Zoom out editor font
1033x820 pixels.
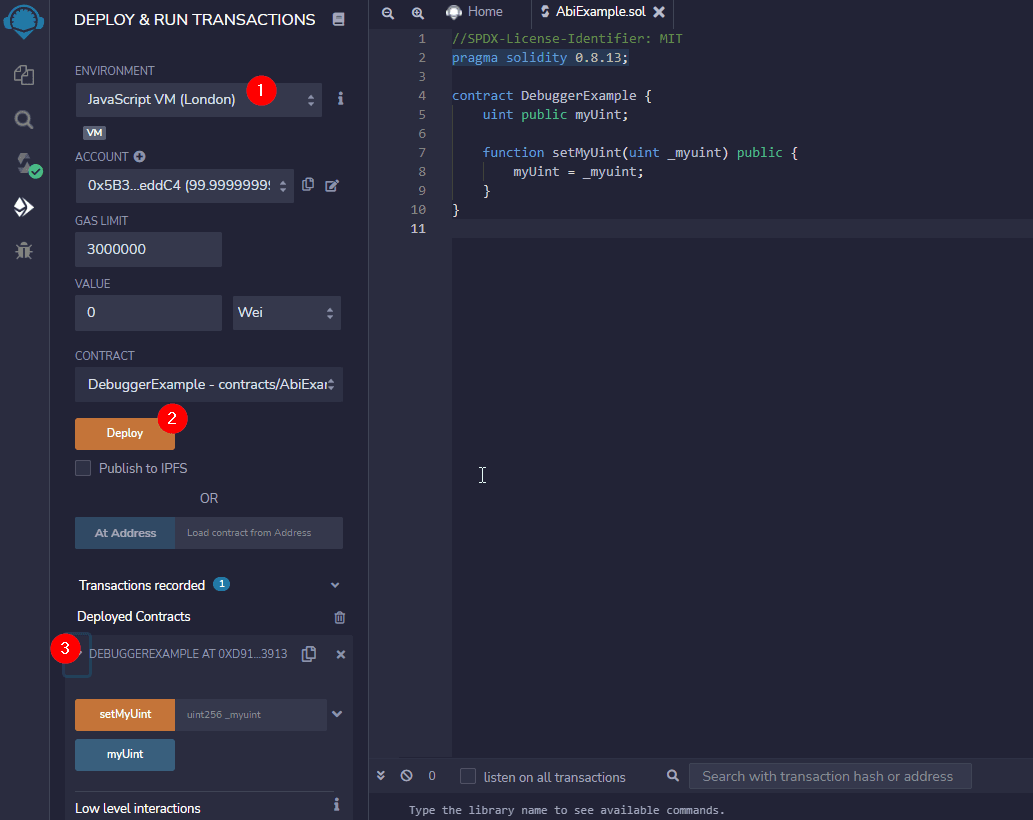(x=388, y=13)
